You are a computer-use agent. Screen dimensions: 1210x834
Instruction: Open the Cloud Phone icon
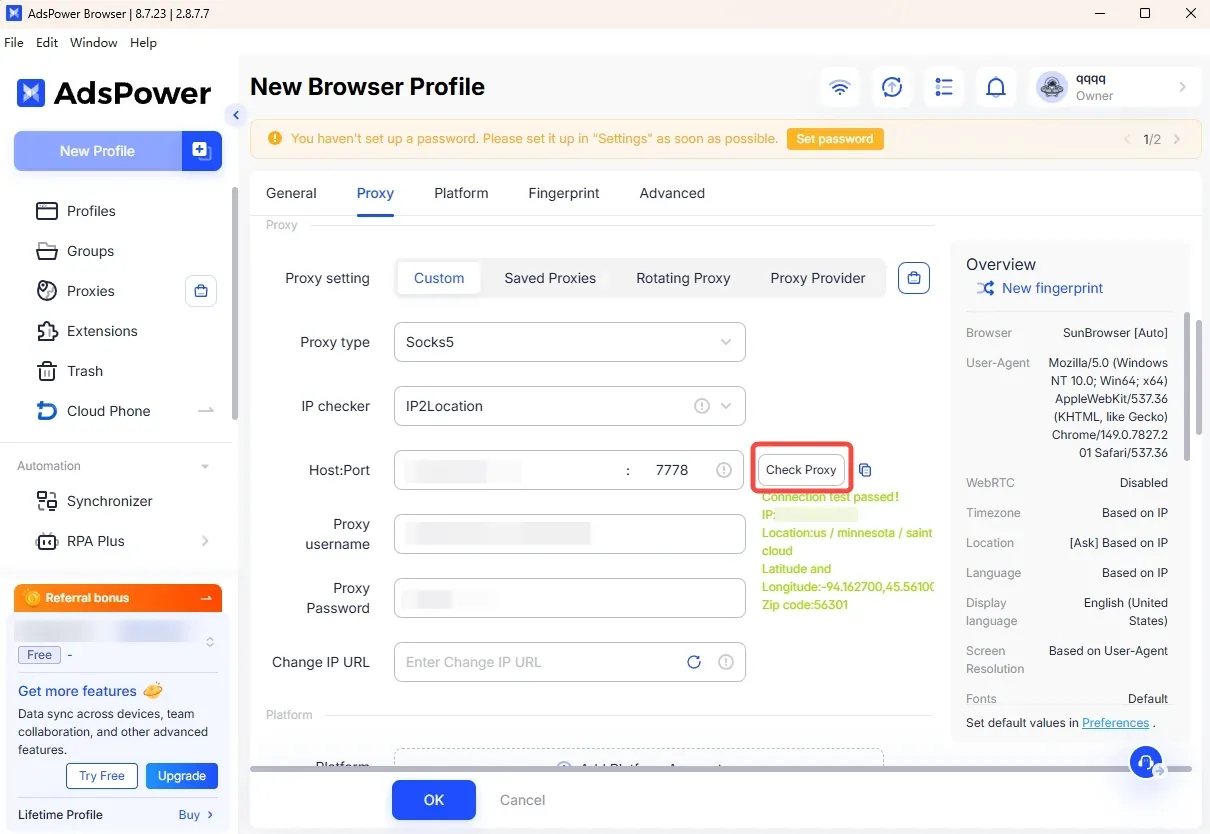(x=47, y=411)
